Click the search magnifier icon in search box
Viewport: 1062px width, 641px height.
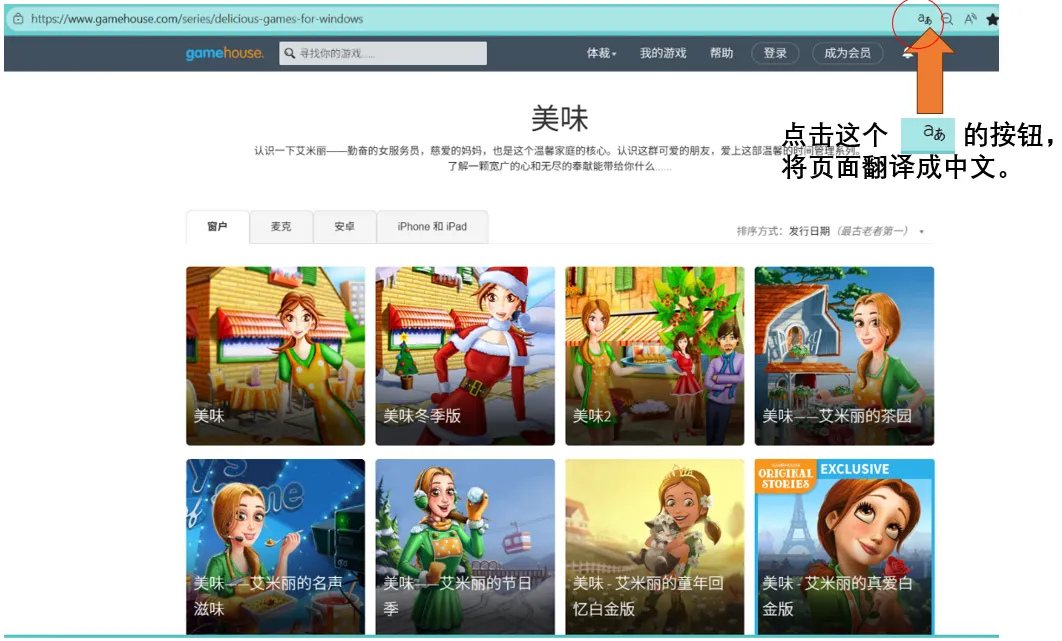point(290,53)
